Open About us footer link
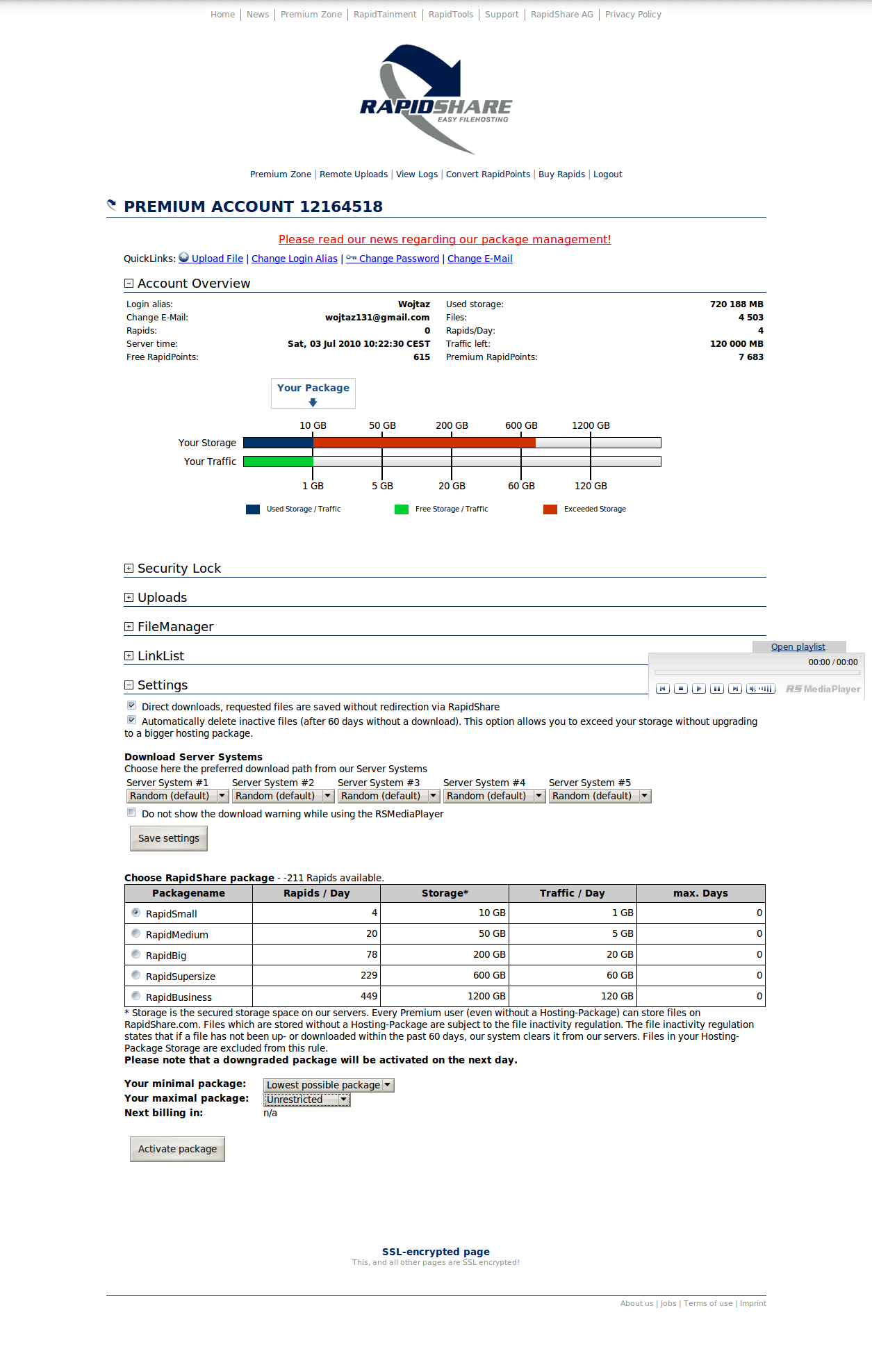872x1372 pixels. coord(636,1303)
